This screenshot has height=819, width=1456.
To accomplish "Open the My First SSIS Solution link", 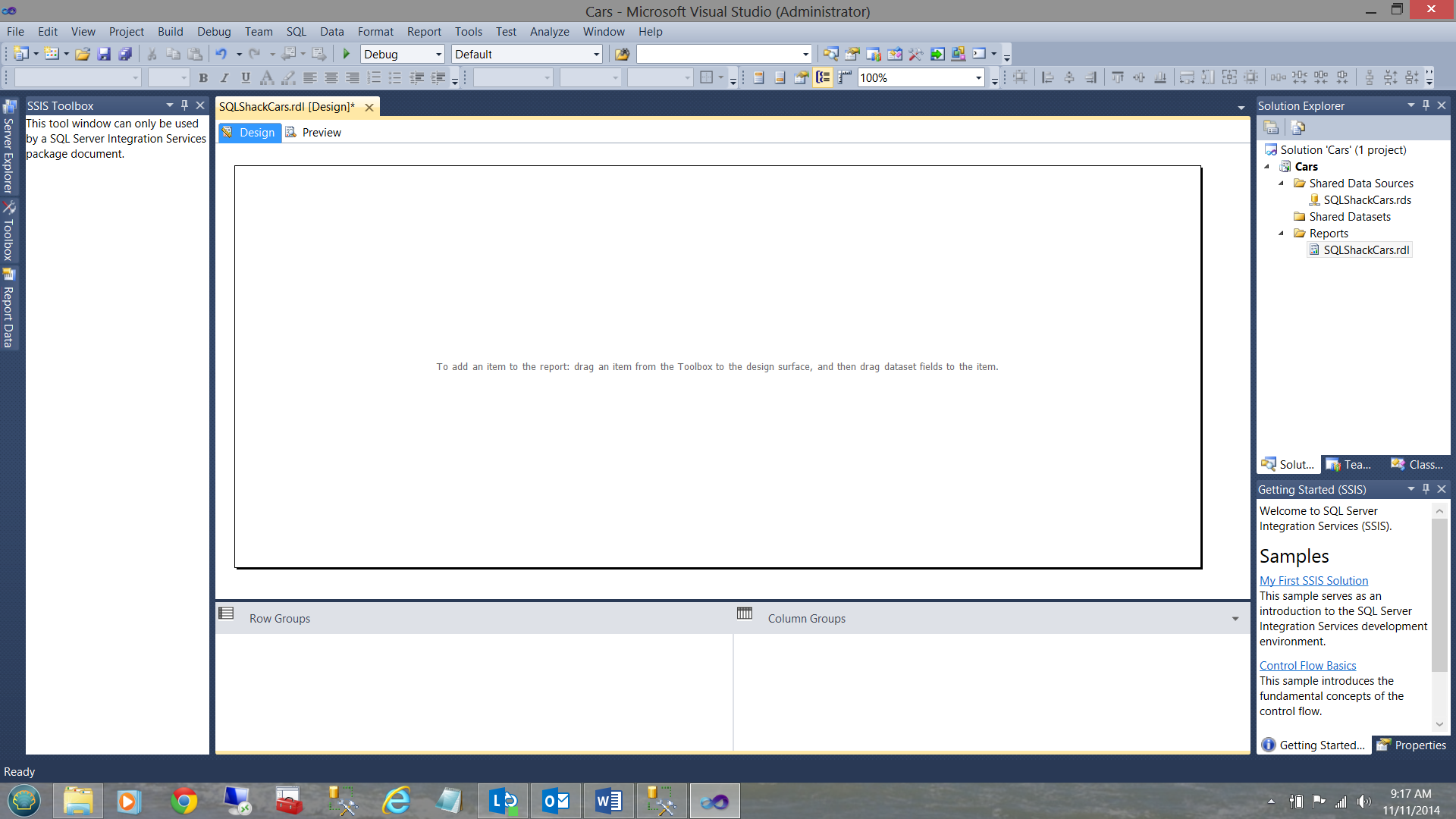I will click(1313, 580).
